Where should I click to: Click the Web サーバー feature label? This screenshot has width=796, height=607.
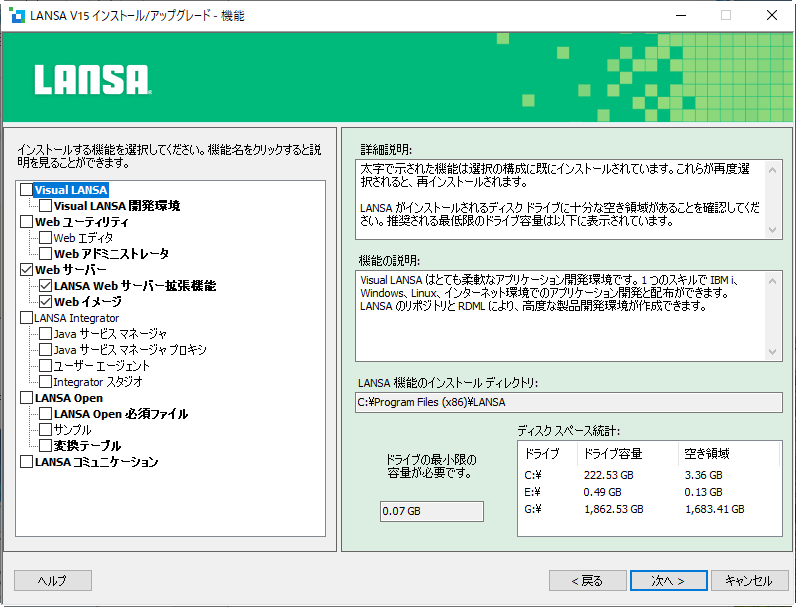71,269
